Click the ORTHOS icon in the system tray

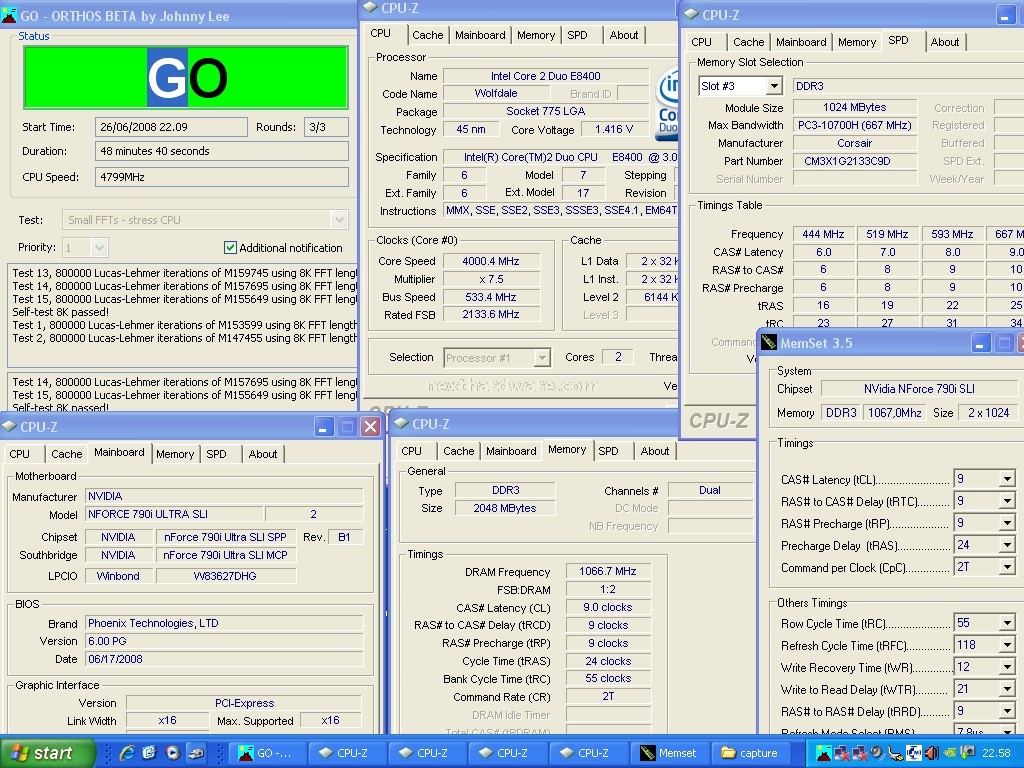(x=824, y=753)
